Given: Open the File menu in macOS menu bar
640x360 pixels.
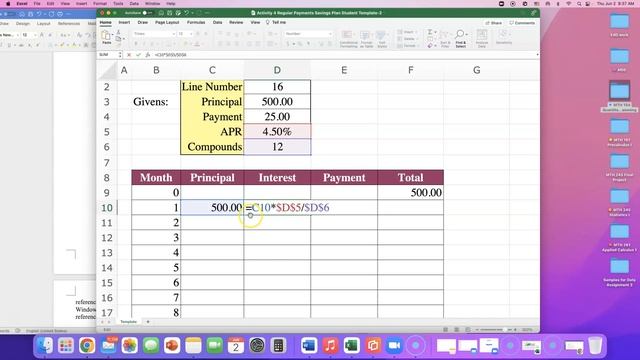Looking at the screenshot, I should [x=37, y=3].
